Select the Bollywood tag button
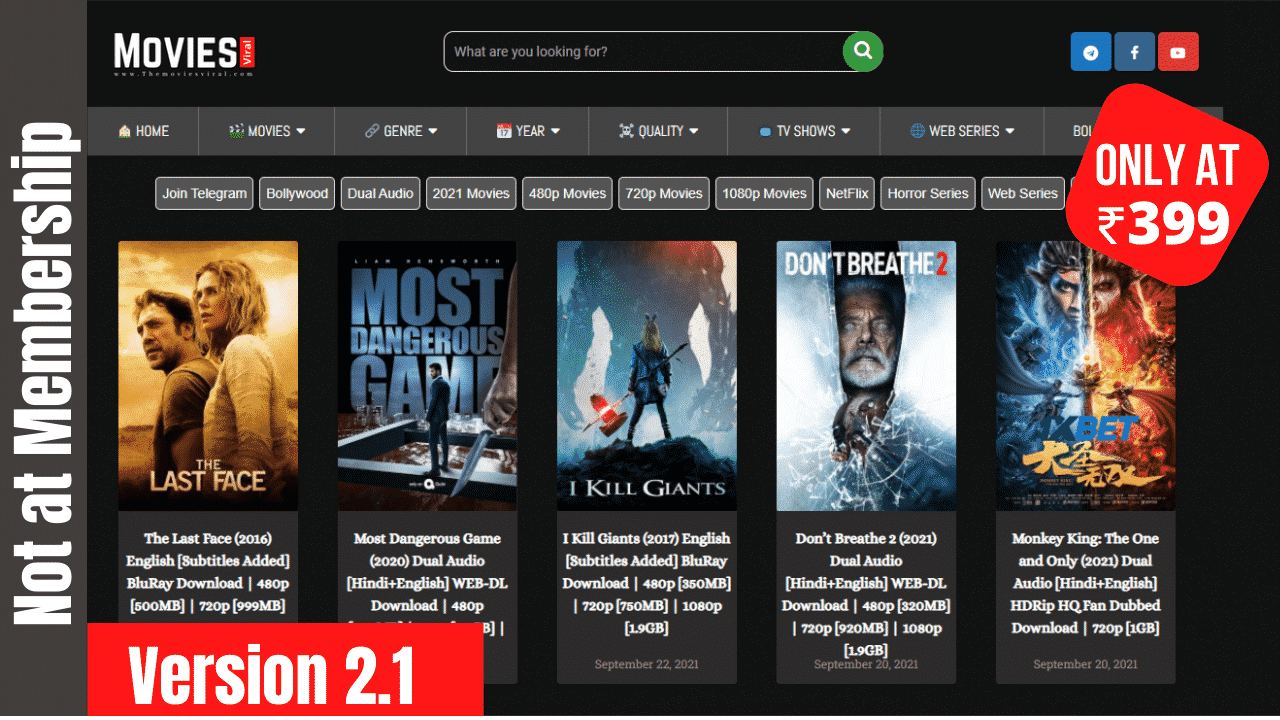The image size is (1280, 720). [297, 193]
